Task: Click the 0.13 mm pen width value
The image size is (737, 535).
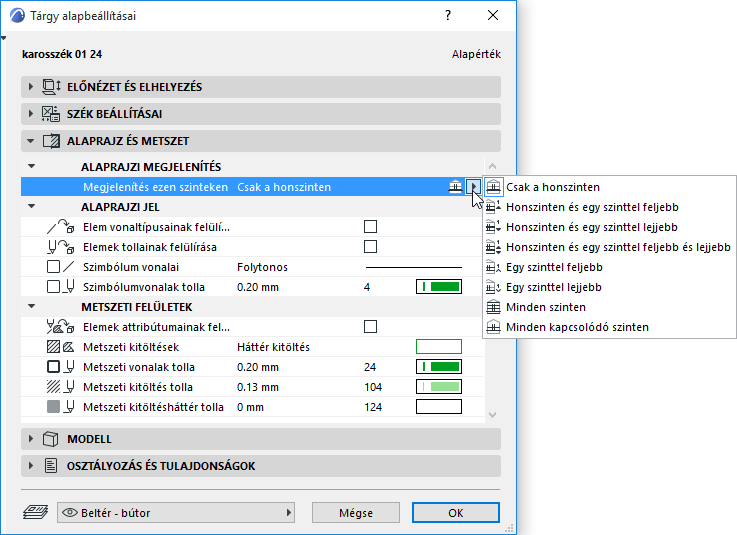Action: [x=258, y=387]
